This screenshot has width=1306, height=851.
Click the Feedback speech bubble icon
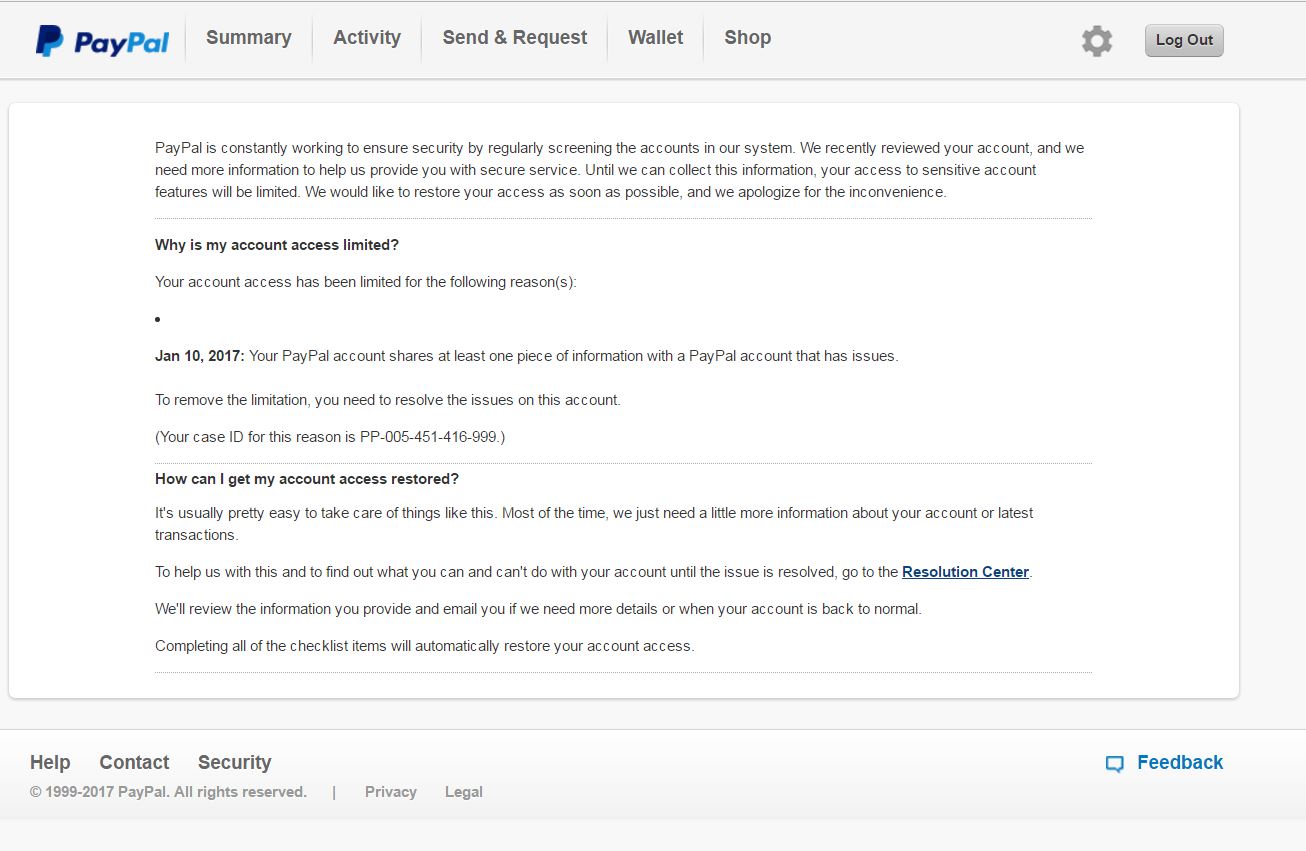pos(1114,764)
